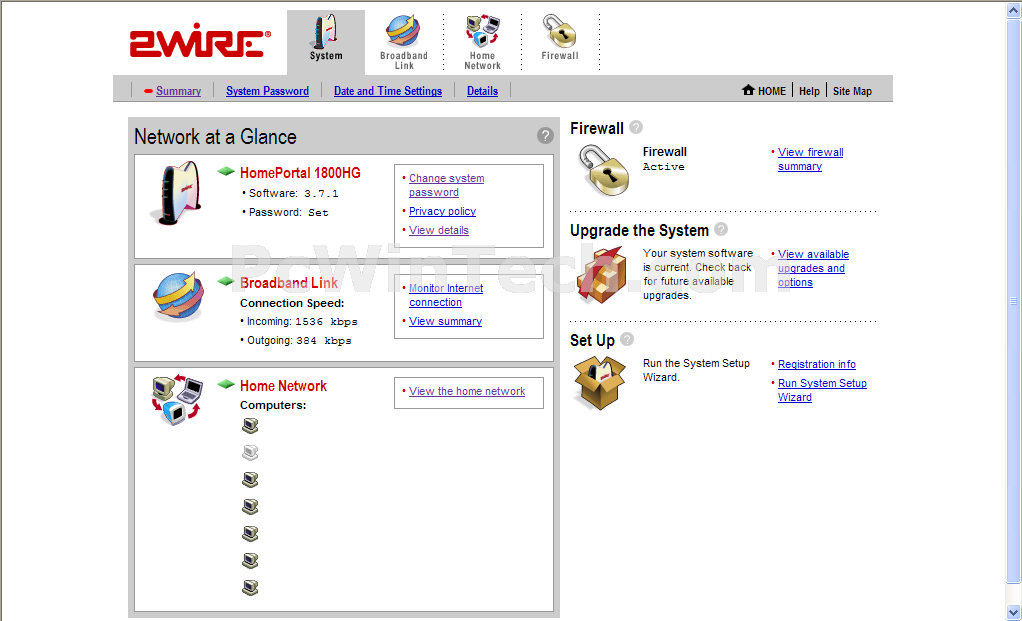Click Upgrade the System help icon
The image size is (1022, 621).
pos(721,229)
